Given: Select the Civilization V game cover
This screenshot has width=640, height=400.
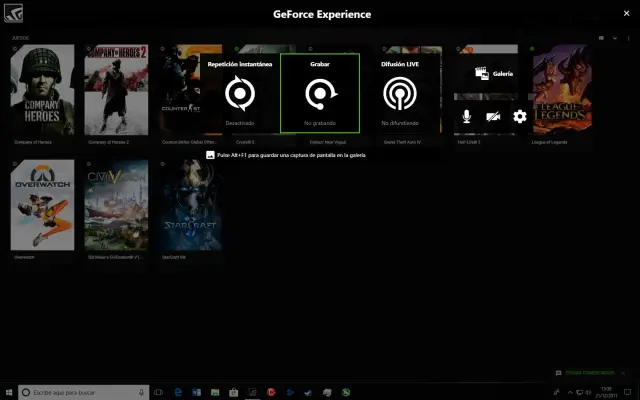Looking at the screenshot, I should tap(116, 205).
